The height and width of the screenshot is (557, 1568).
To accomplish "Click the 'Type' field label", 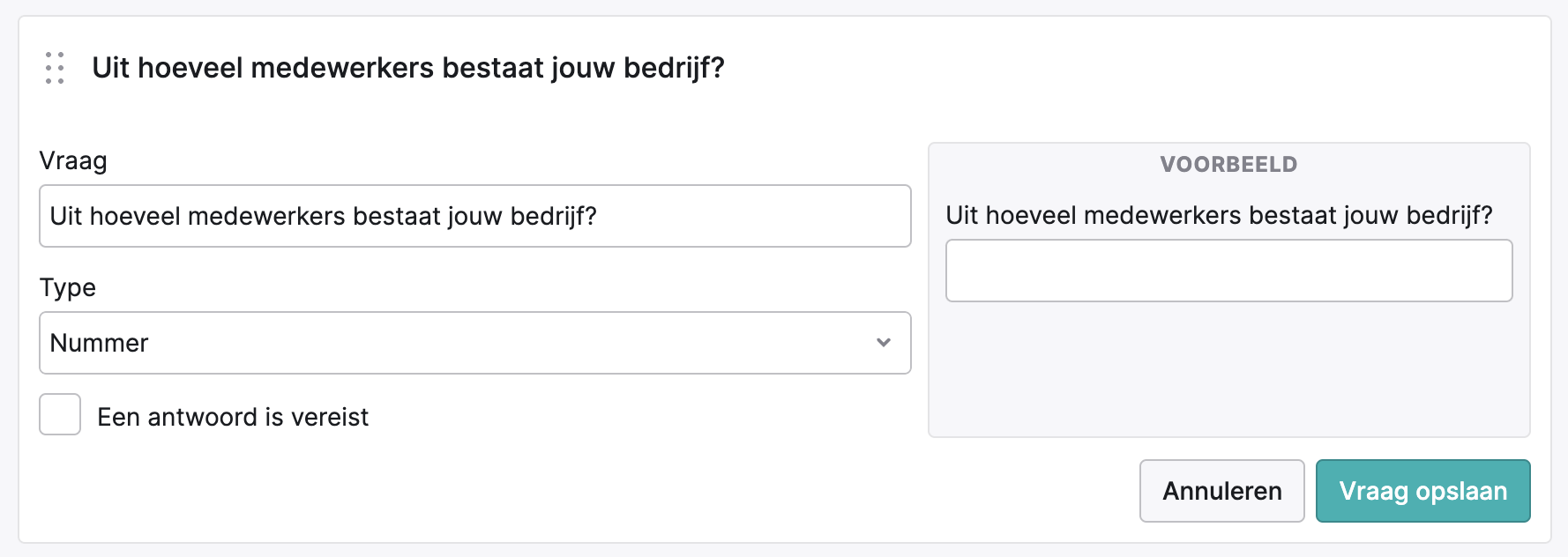I will point(68,288).
